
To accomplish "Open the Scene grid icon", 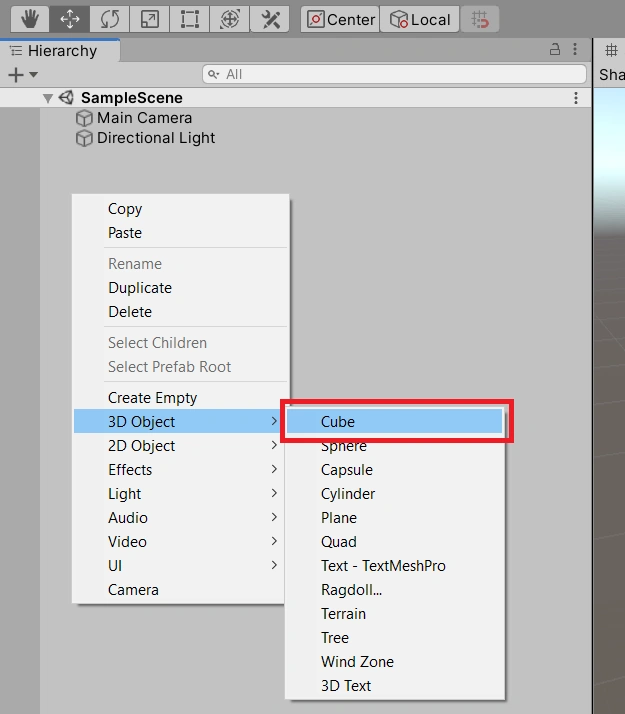I will pos(611,50).
